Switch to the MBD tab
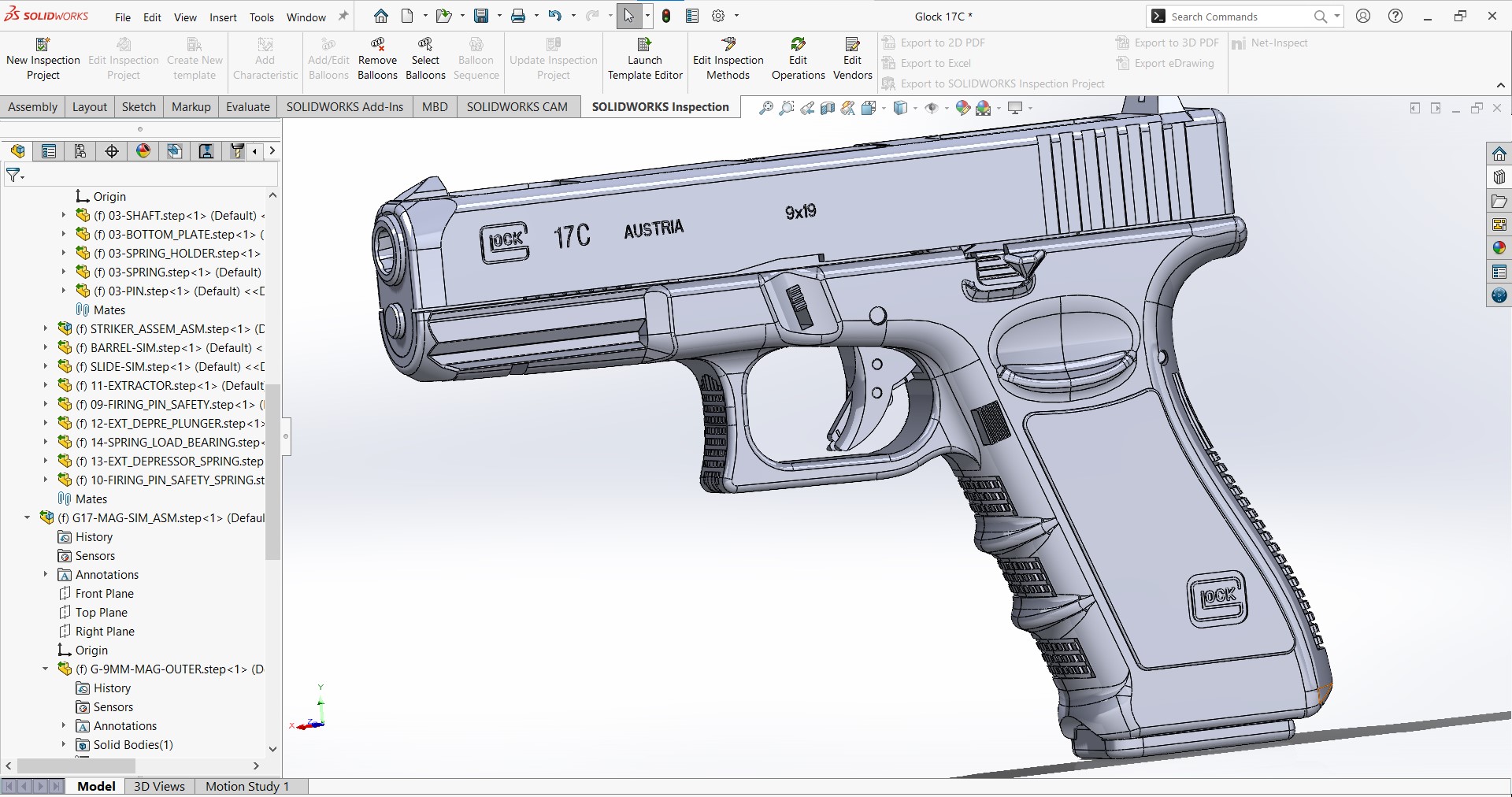The width and height of the screenshot is (1512, 797). coord(435,107)
